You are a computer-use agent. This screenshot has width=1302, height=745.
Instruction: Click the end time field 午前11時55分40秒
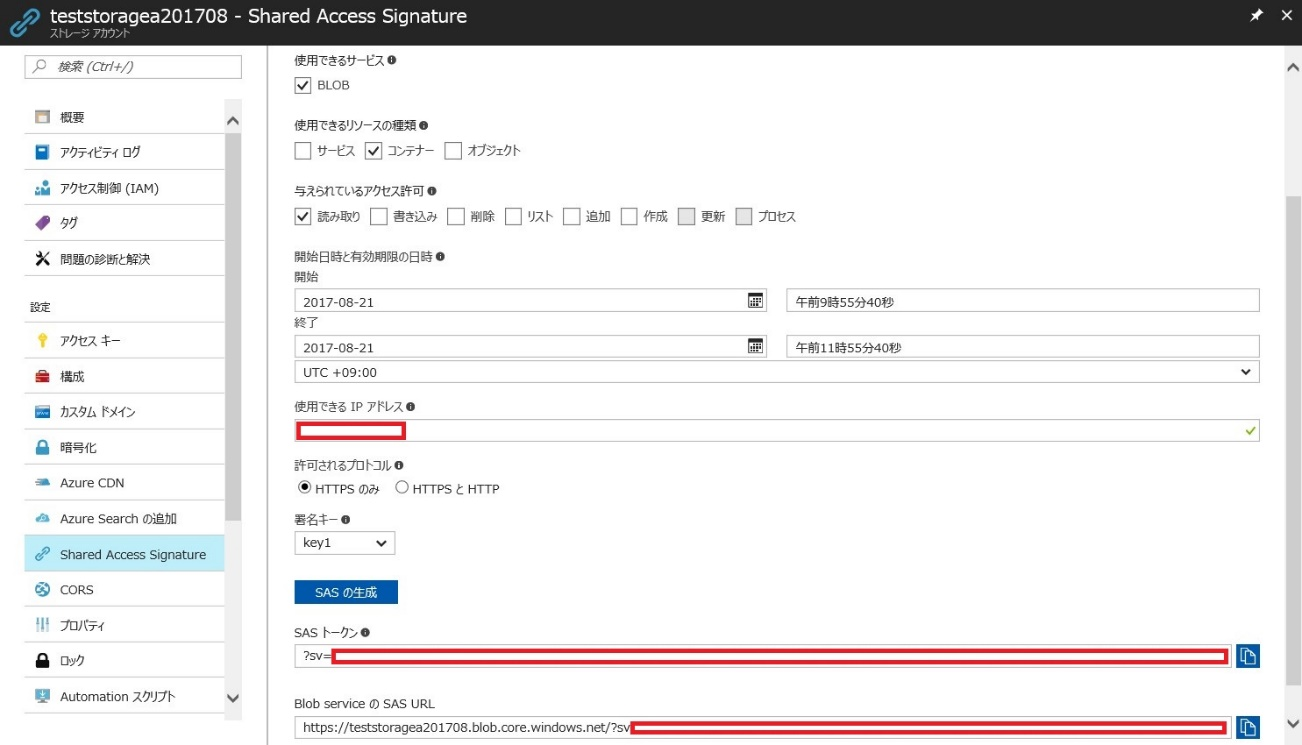coord(1023,347)
